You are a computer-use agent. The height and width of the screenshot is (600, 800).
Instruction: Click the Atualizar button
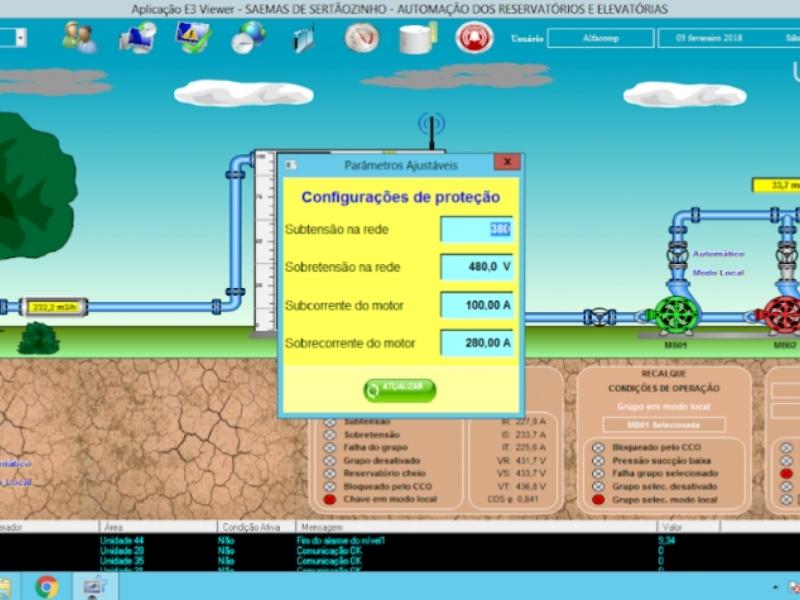coord(400,389)
